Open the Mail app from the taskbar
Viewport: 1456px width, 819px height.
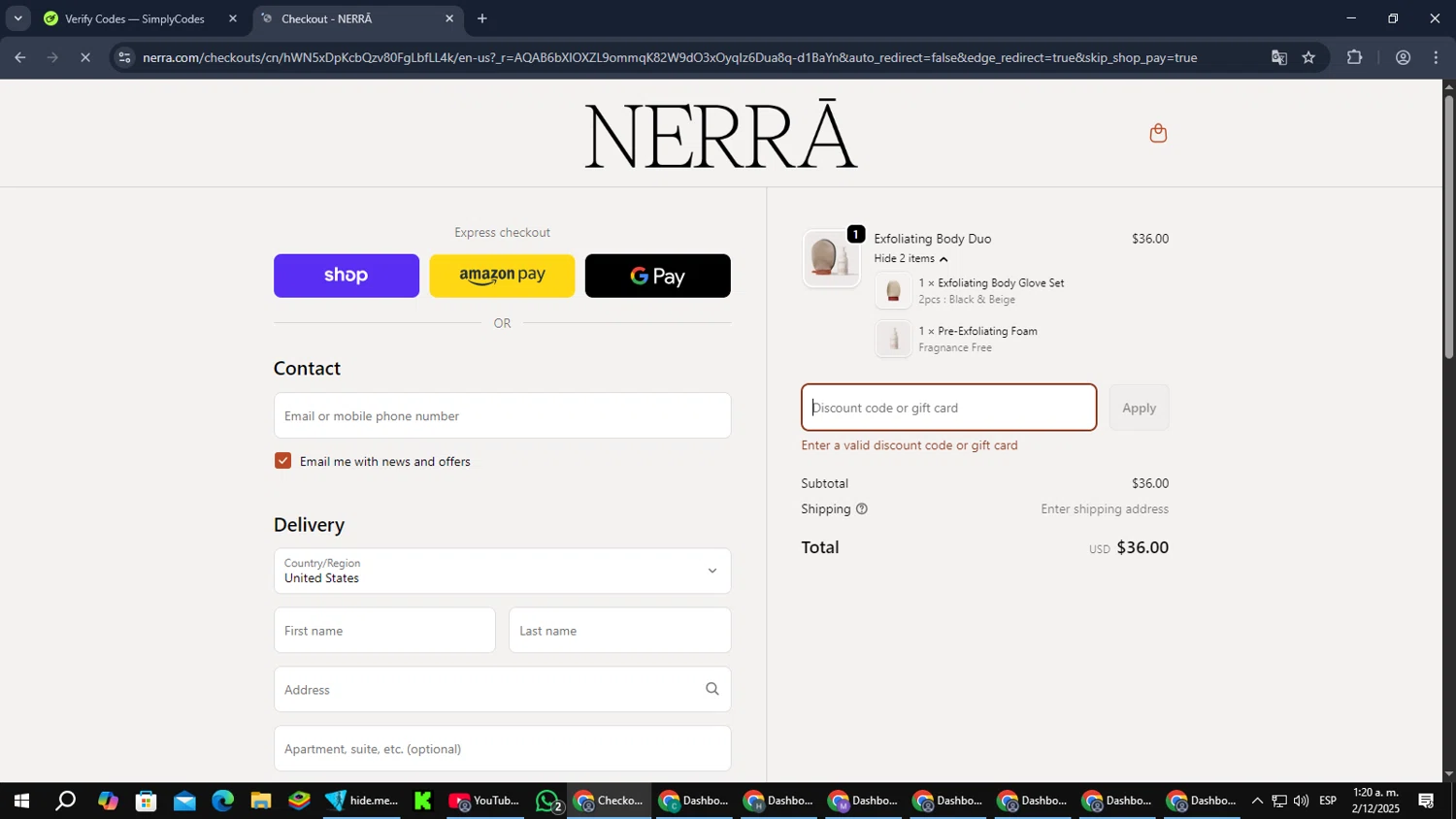tap(184, 801)
